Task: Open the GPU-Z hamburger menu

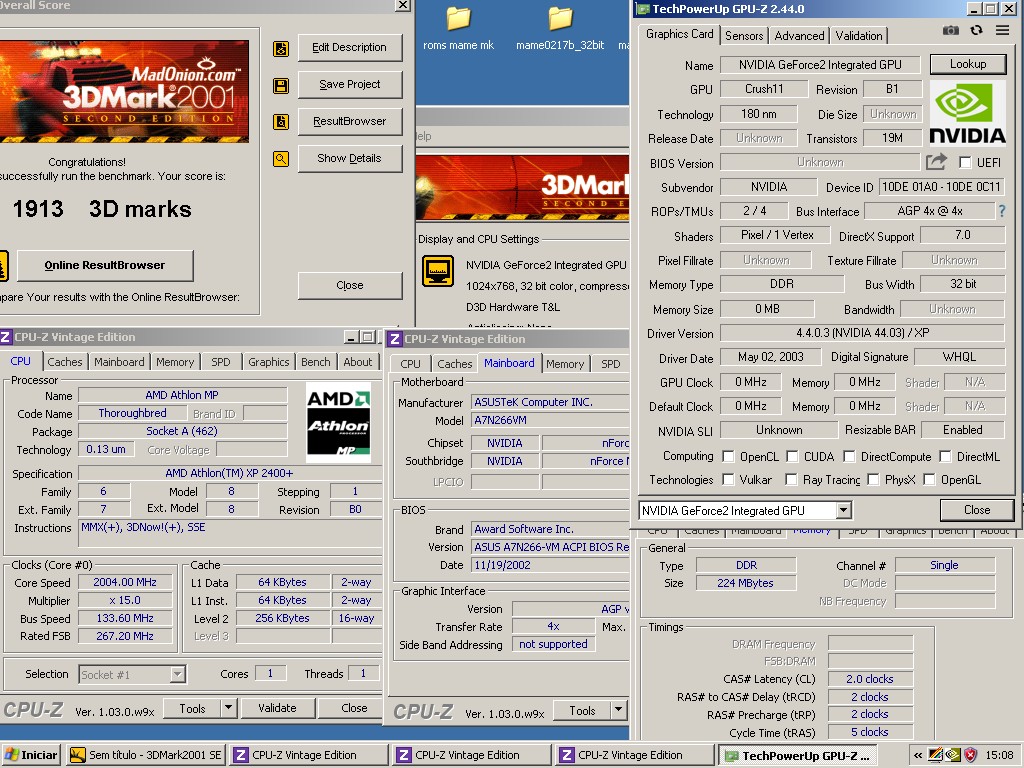Action: (x=1002, y=31)
